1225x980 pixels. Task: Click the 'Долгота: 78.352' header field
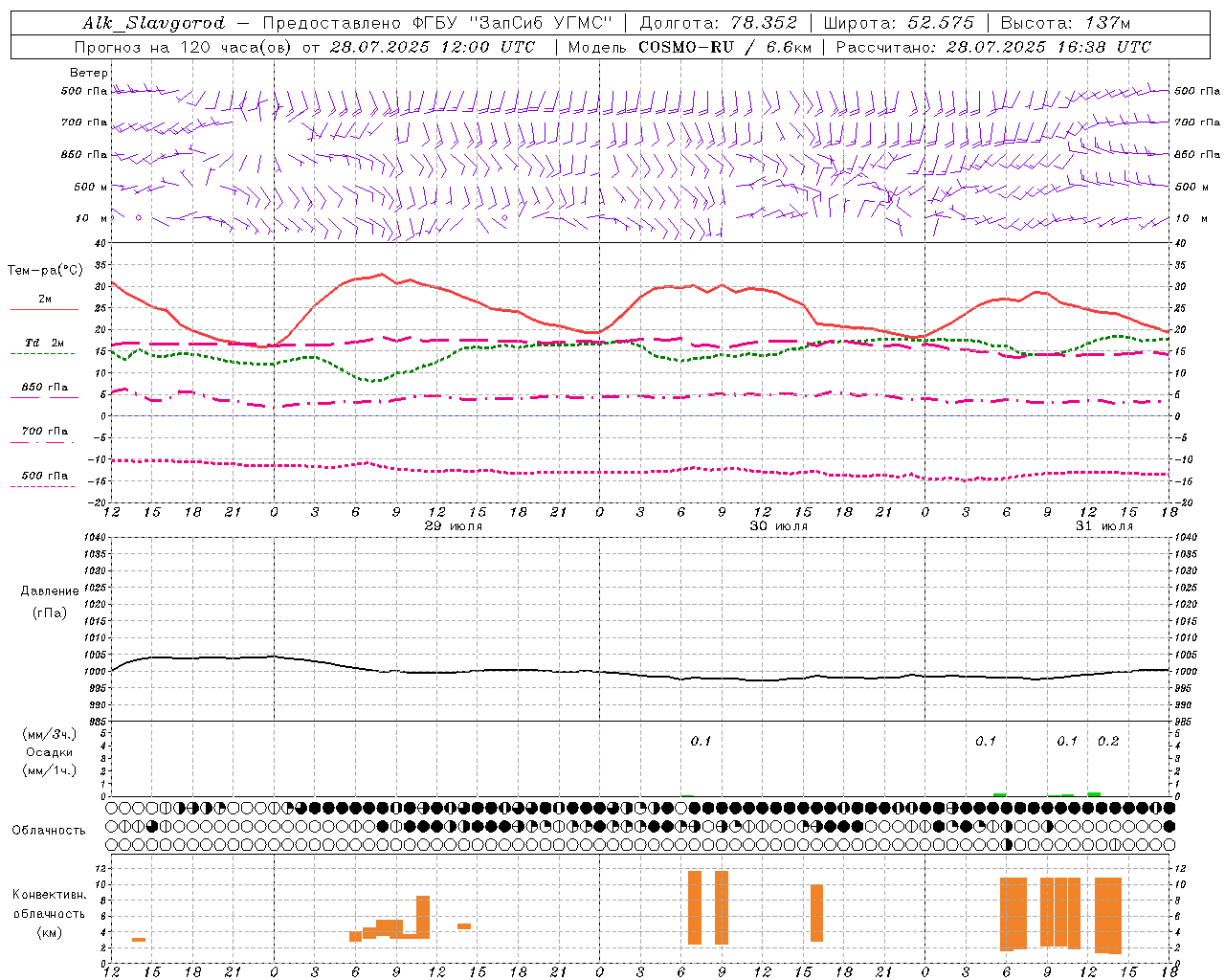coord(718,23)
